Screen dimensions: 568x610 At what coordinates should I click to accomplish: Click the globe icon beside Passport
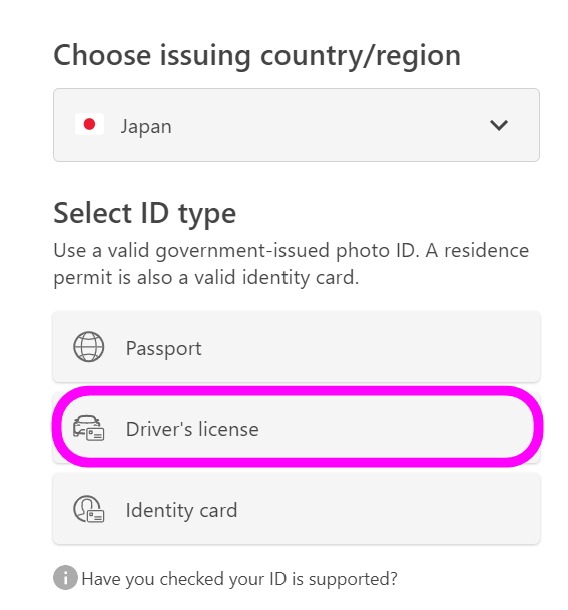click(x=89, y=347)
